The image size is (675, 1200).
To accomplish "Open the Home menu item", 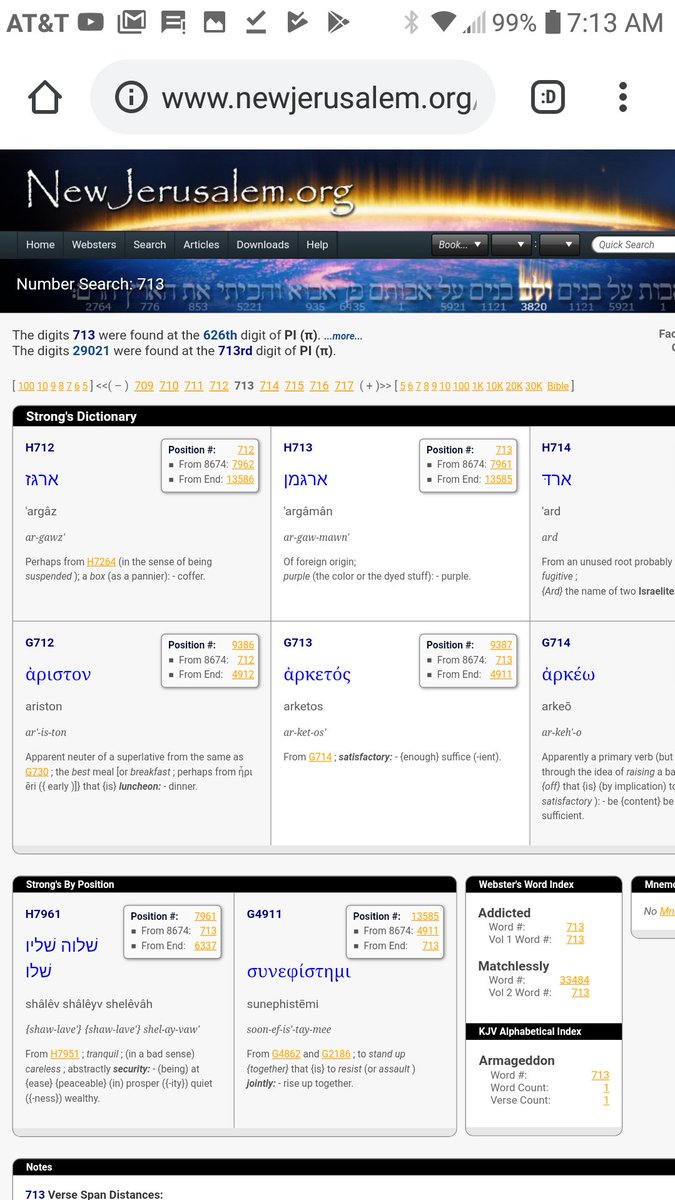I will coord(40,245).
